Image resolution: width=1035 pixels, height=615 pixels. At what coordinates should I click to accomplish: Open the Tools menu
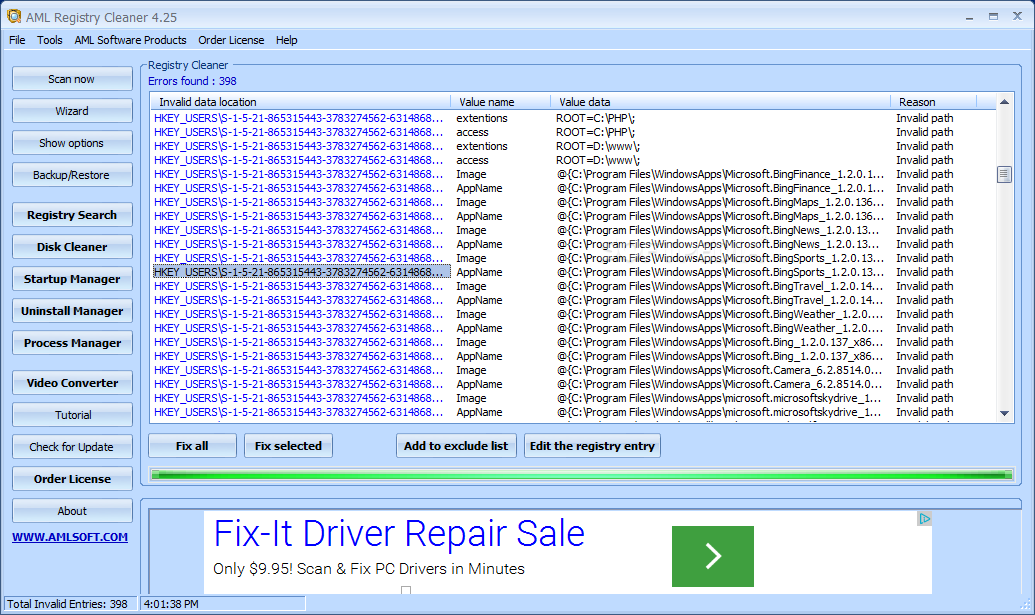(x=50, y=40)
